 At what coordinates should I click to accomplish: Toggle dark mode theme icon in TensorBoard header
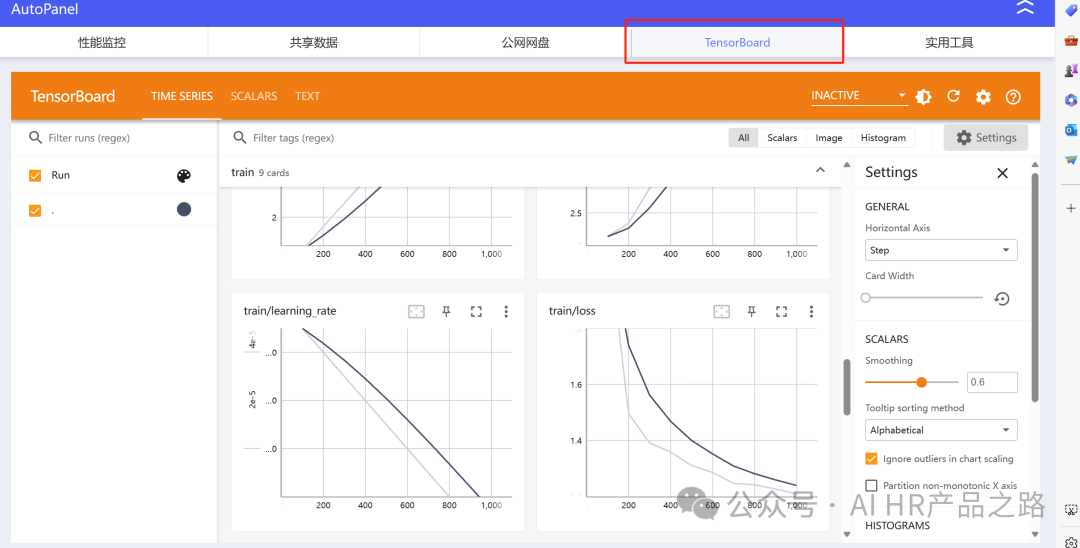[x=923, y=97]
